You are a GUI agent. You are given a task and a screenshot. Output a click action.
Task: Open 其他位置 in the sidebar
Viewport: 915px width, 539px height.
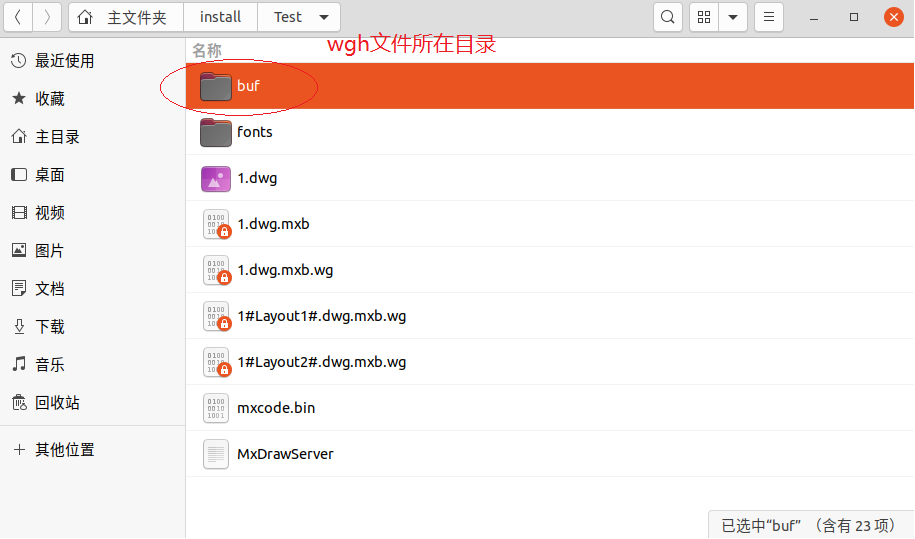[x=93, y=449]
